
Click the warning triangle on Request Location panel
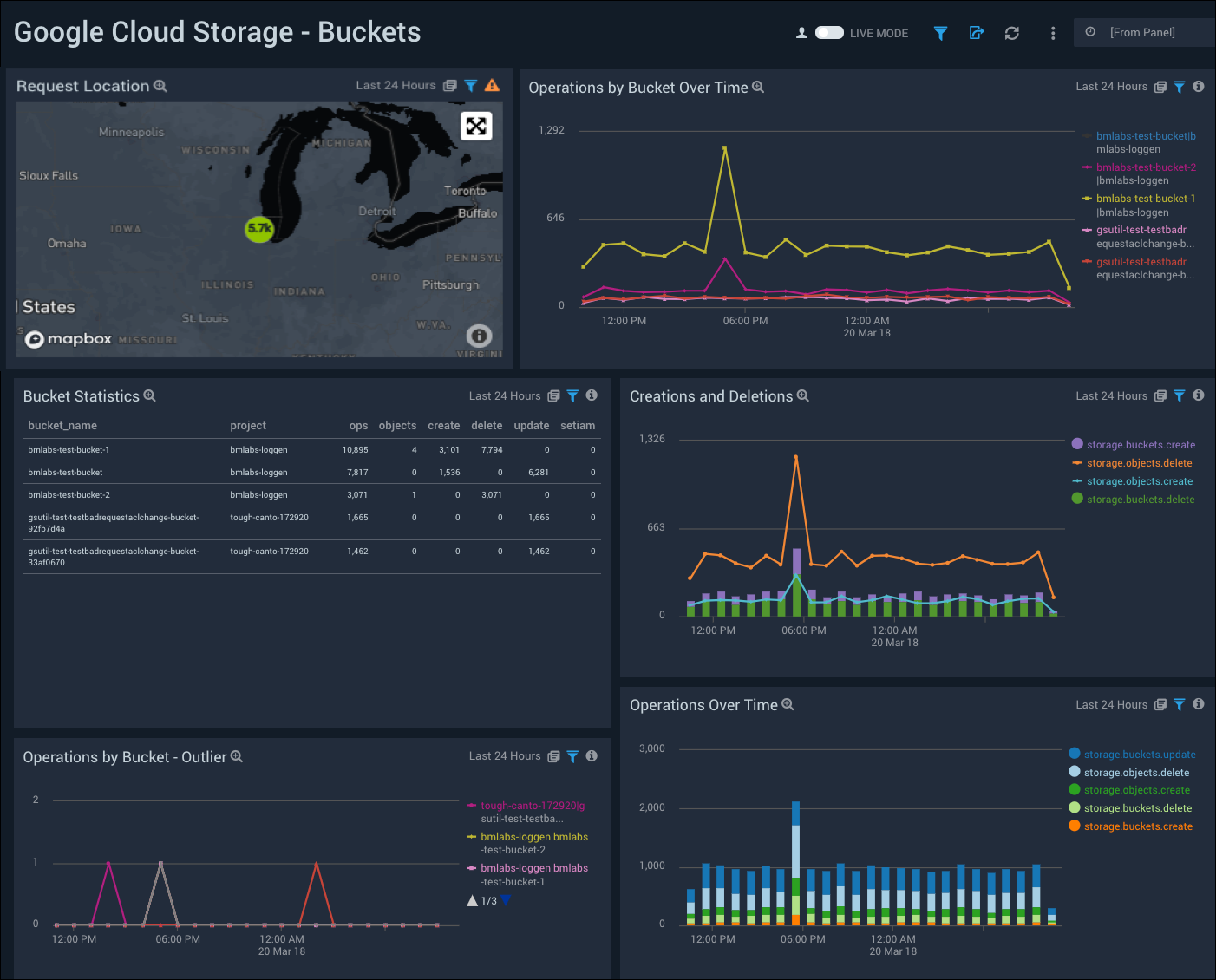(492, 85)
